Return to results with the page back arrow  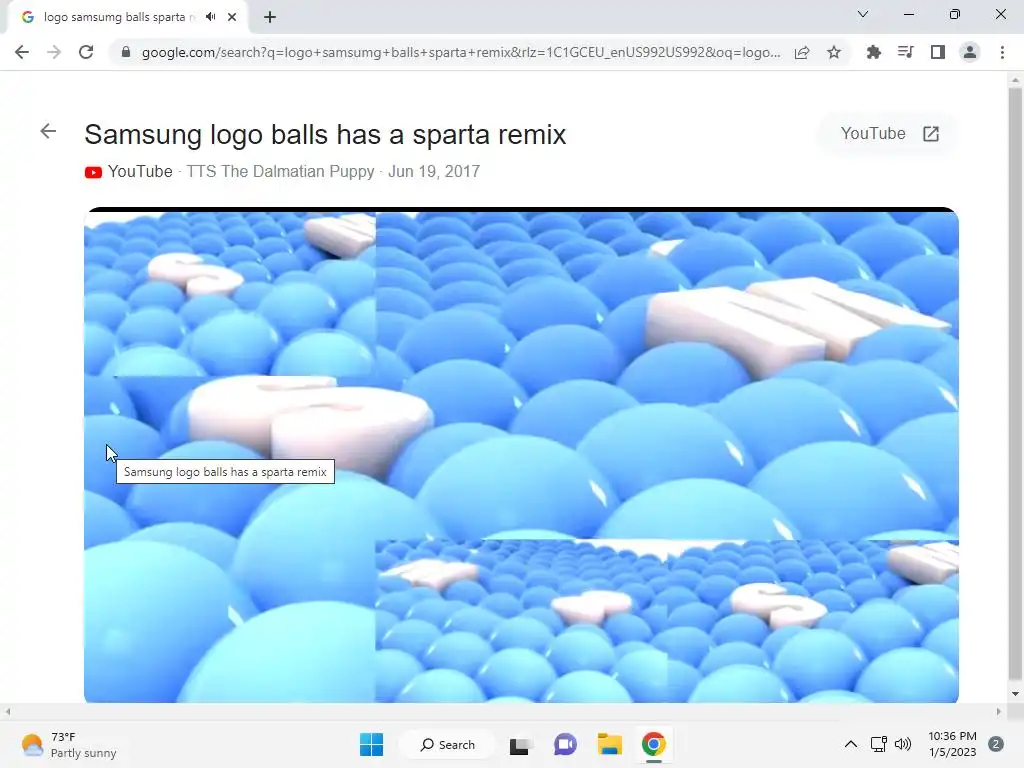pyautogui.click(x=48, y=131)
